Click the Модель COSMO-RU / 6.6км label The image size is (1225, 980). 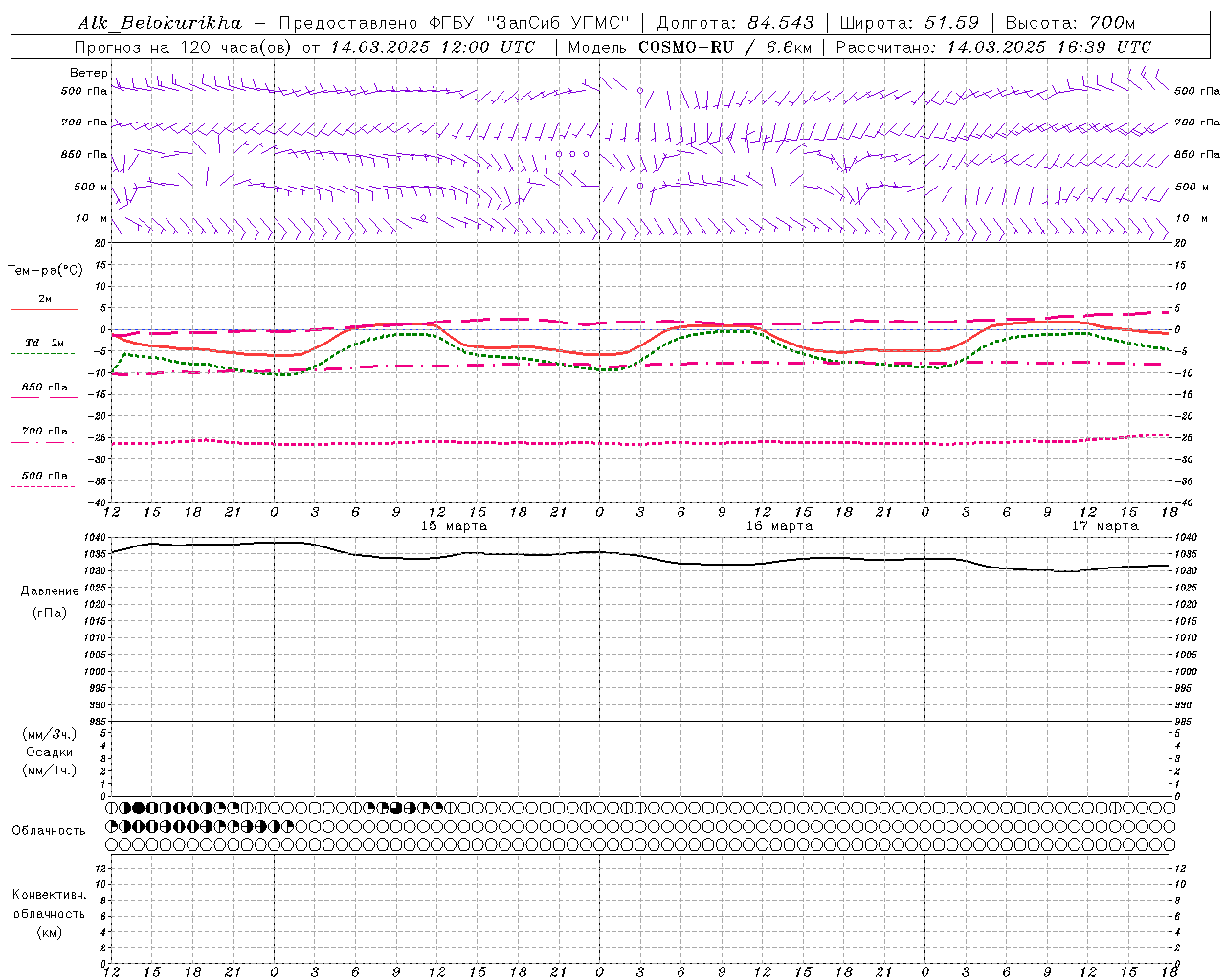(690, 47)
